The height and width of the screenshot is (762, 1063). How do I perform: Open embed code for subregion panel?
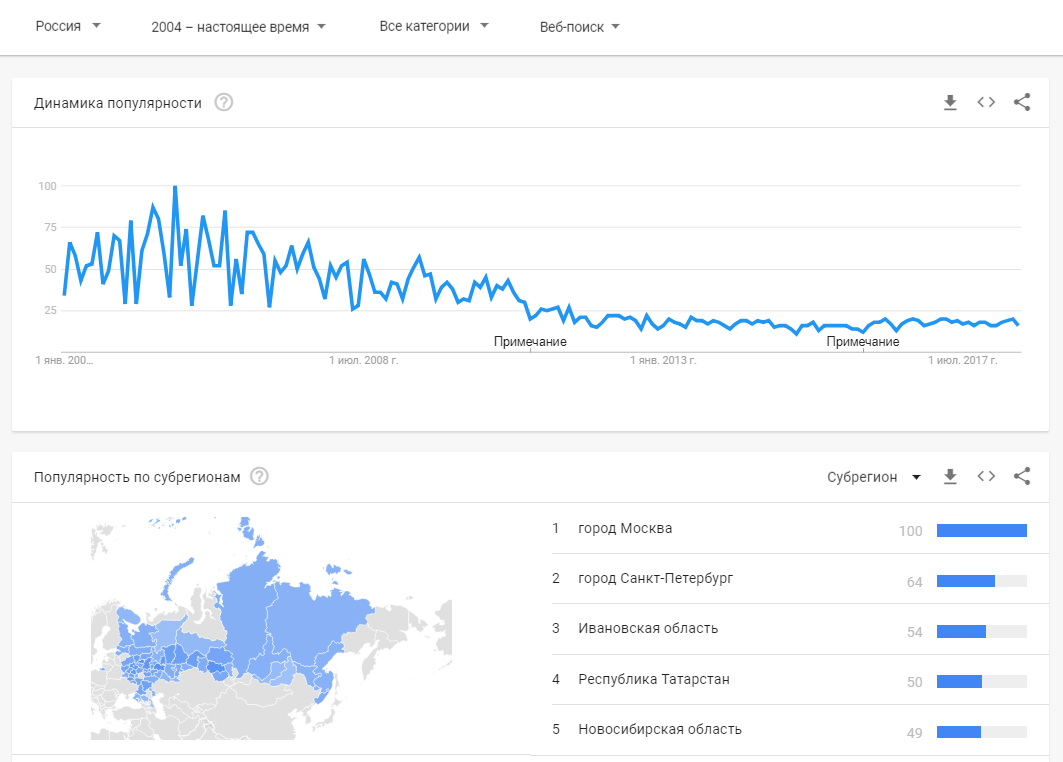[x=986, y=476]
